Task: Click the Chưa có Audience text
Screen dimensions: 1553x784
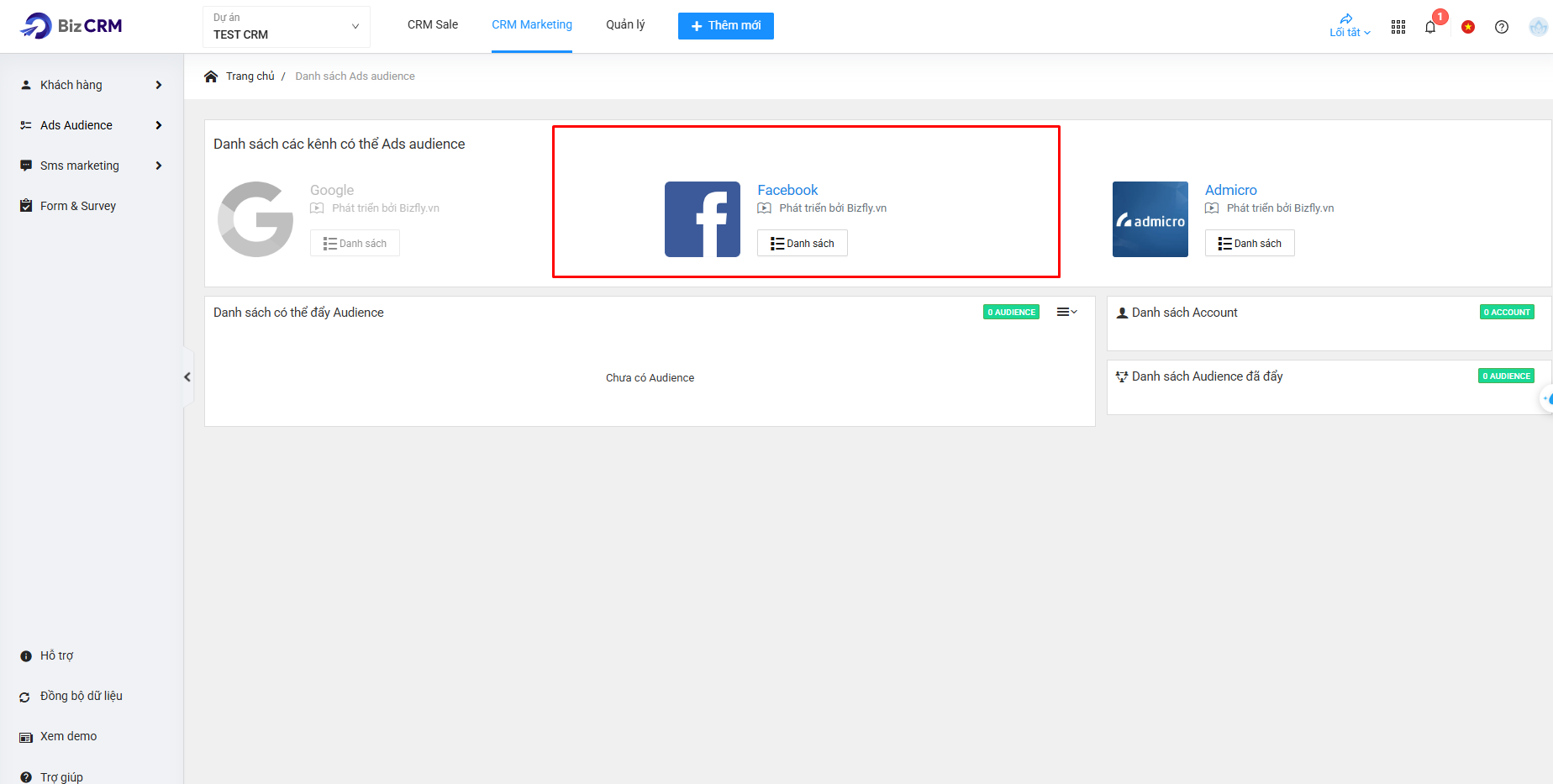Action: (x=650, y=378)
